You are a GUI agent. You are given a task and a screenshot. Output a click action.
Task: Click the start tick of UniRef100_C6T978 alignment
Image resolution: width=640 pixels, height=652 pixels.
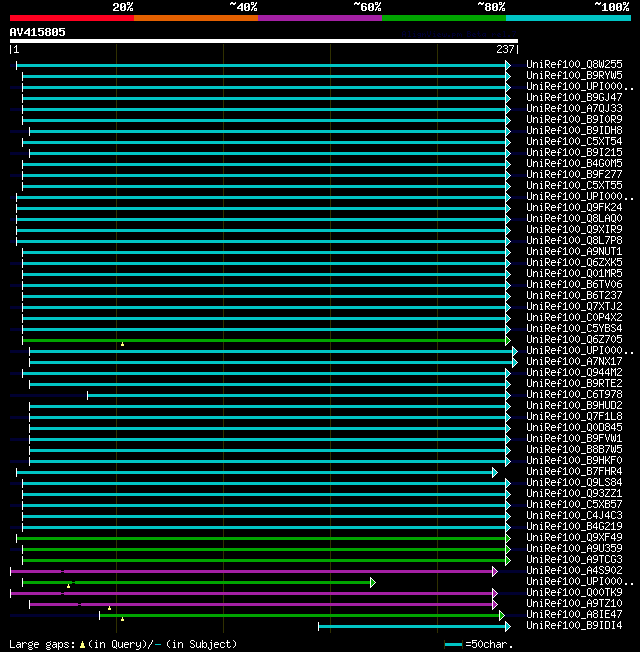[87, 395]
